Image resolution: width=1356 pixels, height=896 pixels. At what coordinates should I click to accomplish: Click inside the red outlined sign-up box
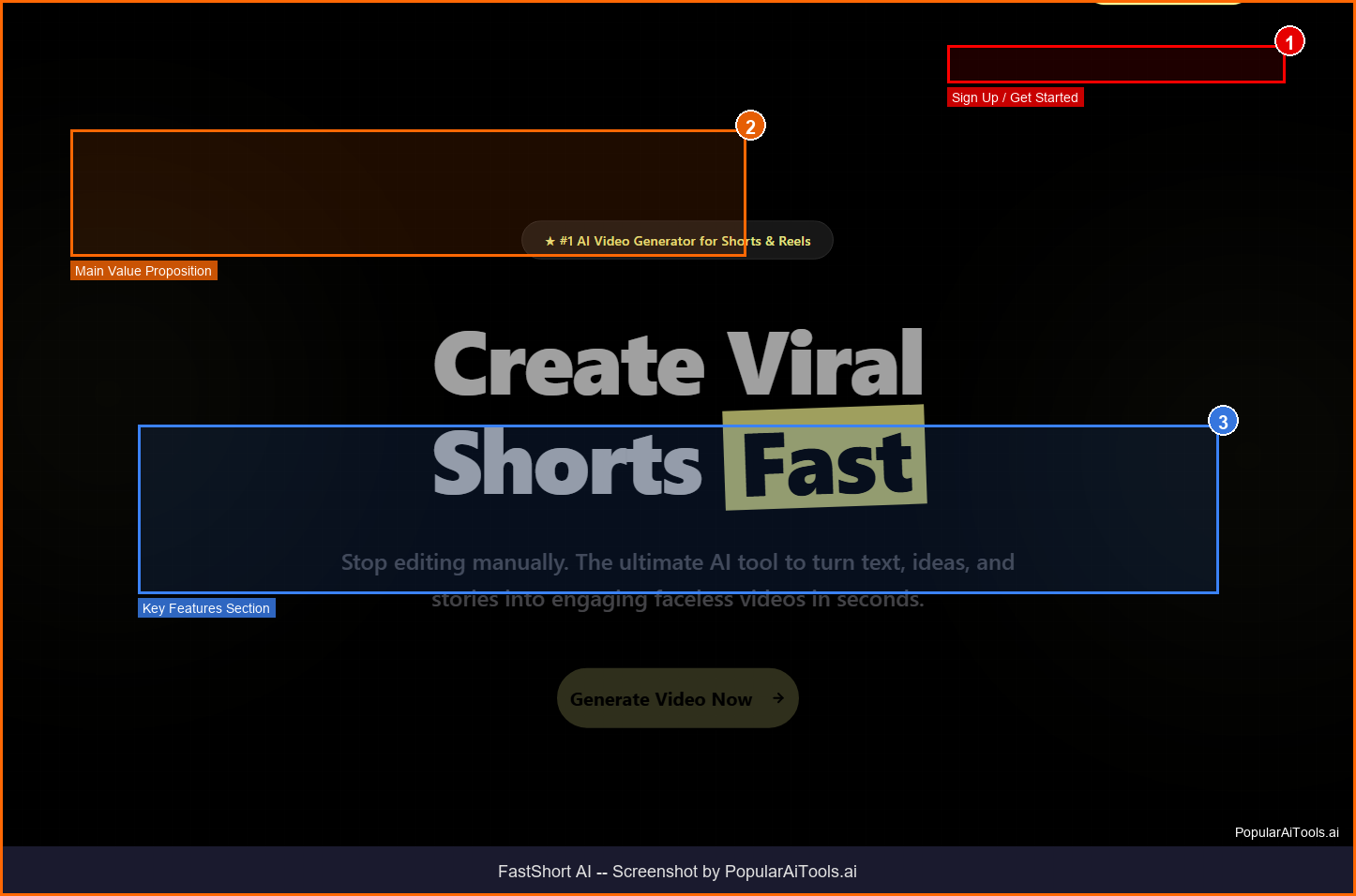pyautogui.click(x=1116, y=65)
